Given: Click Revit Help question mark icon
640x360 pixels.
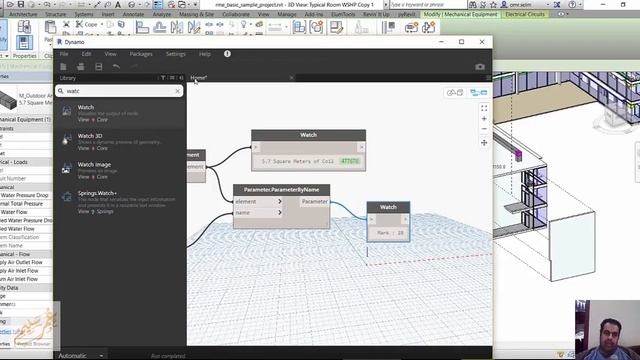Looking at the screenshot, I should (572, 5).
